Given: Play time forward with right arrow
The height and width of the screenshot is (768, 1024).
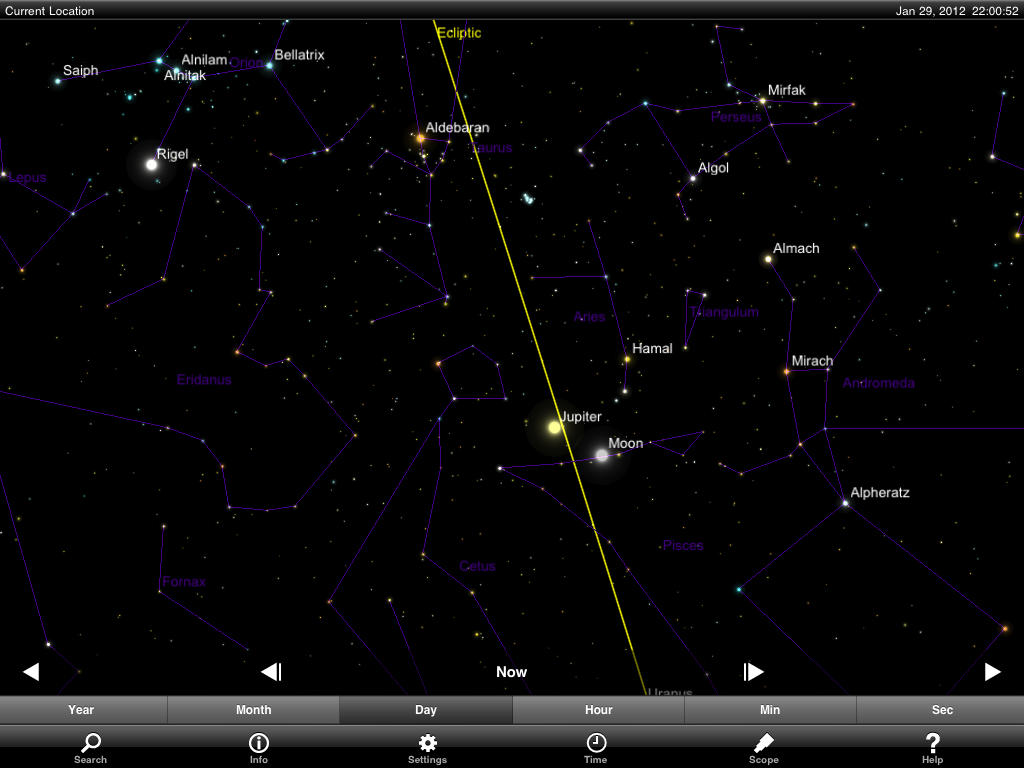Looking at the screenshot, I should coord(992,672).
